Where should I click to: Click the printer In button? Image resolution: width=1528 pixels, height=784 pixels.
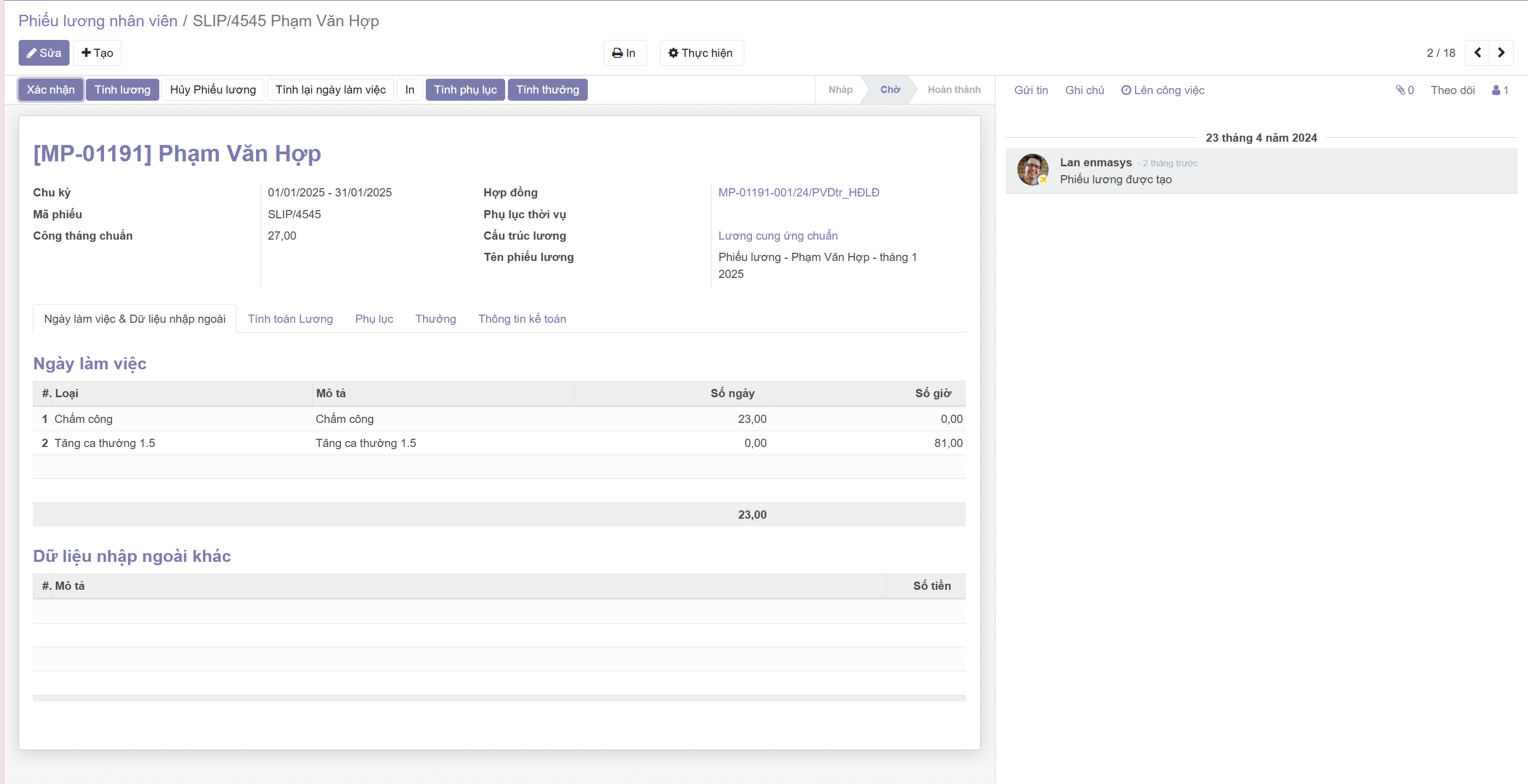click(x=624, y=53)
